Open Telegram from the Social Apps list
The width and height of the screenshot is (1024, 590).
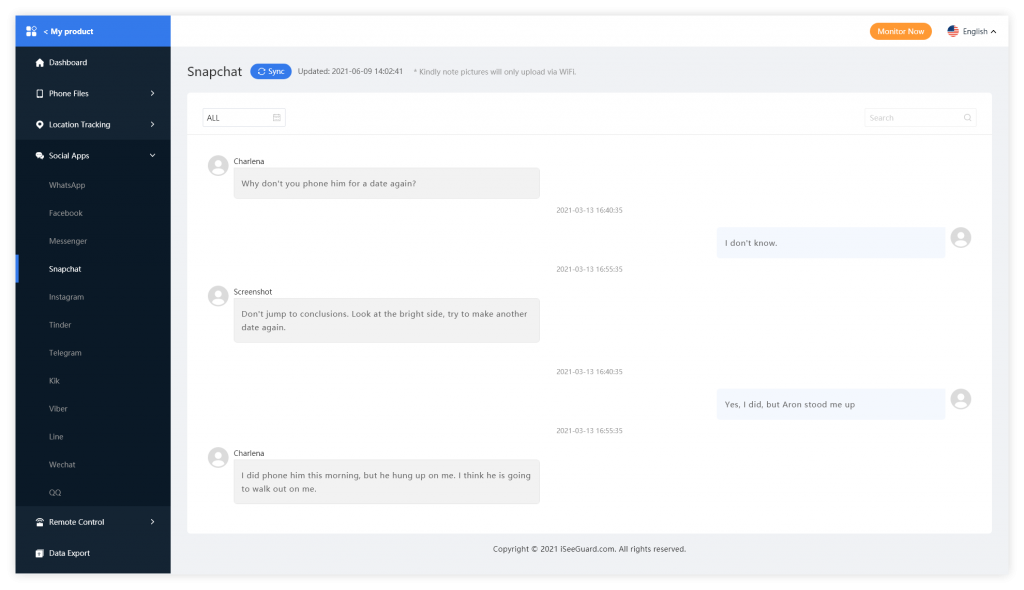65,353
